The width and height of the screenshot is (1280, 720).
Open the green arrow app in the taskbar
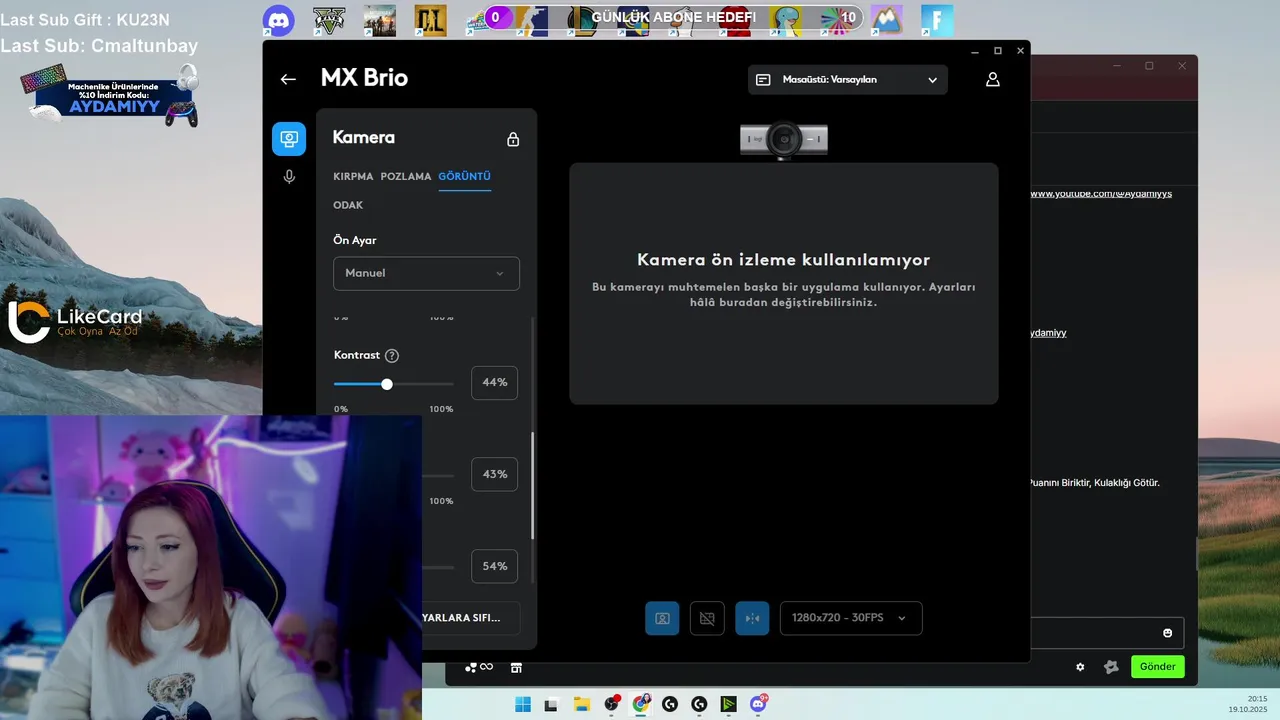click(x=729, y=704)
